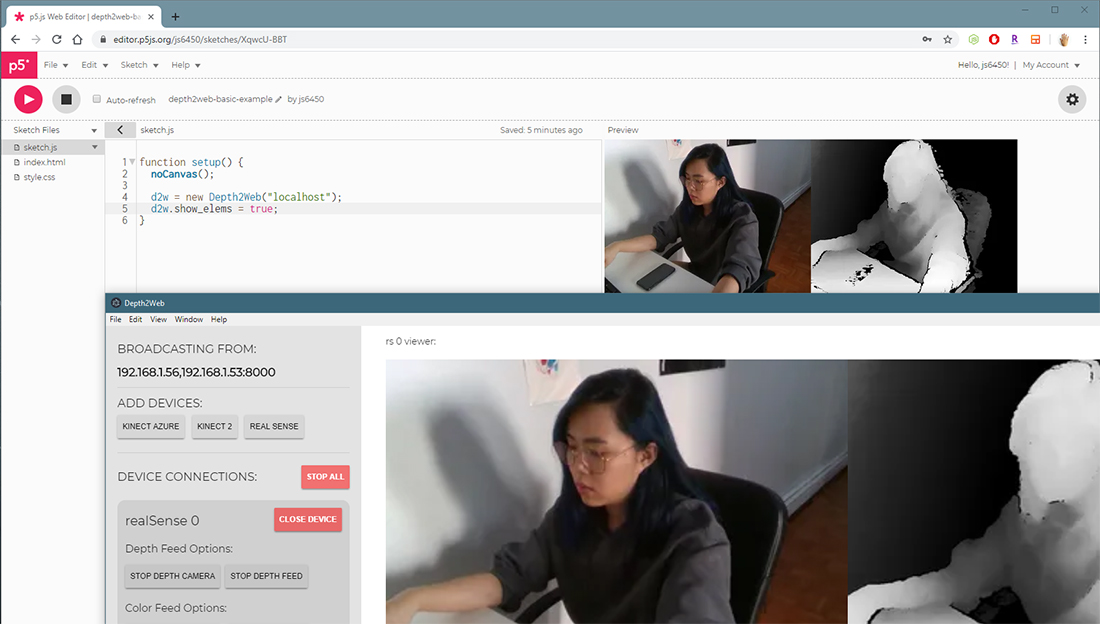Click the preview color camera feed
The image size is (1100, 624).
707,215
